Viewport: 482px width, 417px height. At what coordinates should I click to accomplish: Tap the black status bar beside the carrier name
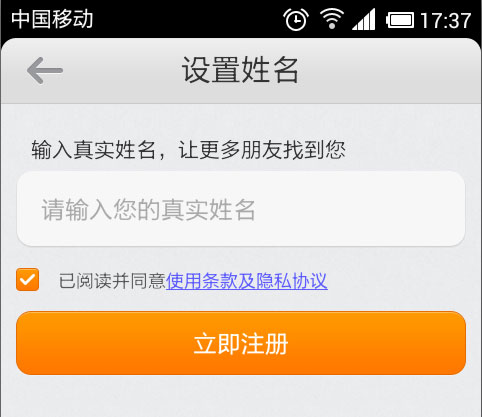187,19
